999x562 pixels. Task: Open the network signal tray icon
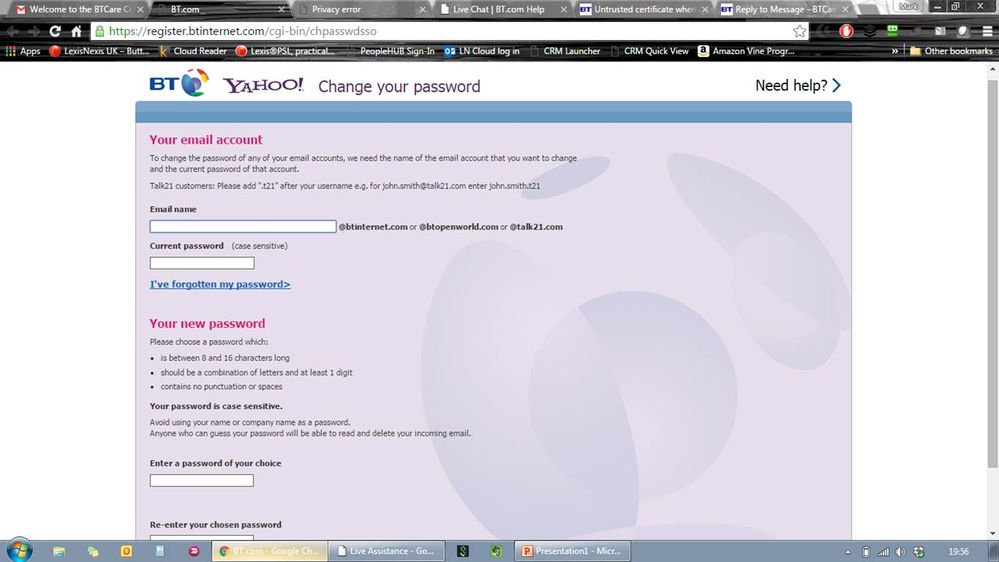click(x=883, y=552)
